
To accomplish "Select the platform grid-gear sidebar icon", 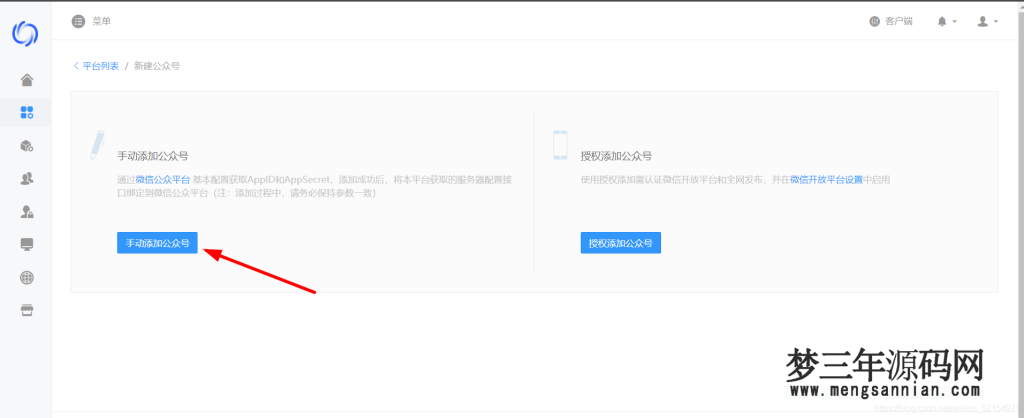I will (x=27, y=112).
